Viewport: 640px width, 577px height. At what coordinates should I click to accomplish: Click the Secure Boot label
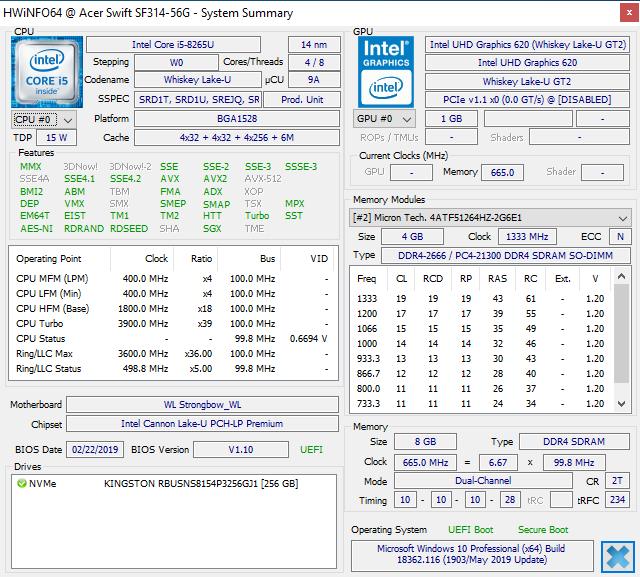[542, 530]
